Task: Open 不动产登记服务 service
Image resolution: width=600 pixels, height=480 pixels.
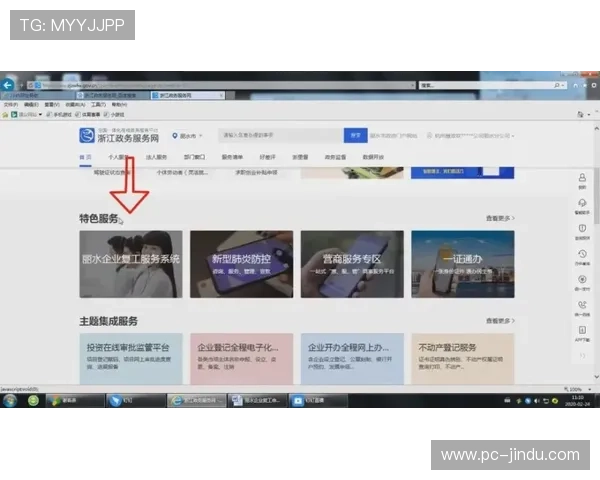Action: click(x=463, y=359)
